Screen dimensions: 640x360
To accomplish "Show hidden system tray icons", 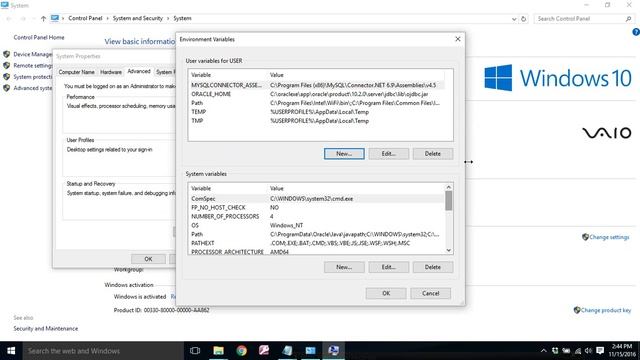I will tap(544, 351).
